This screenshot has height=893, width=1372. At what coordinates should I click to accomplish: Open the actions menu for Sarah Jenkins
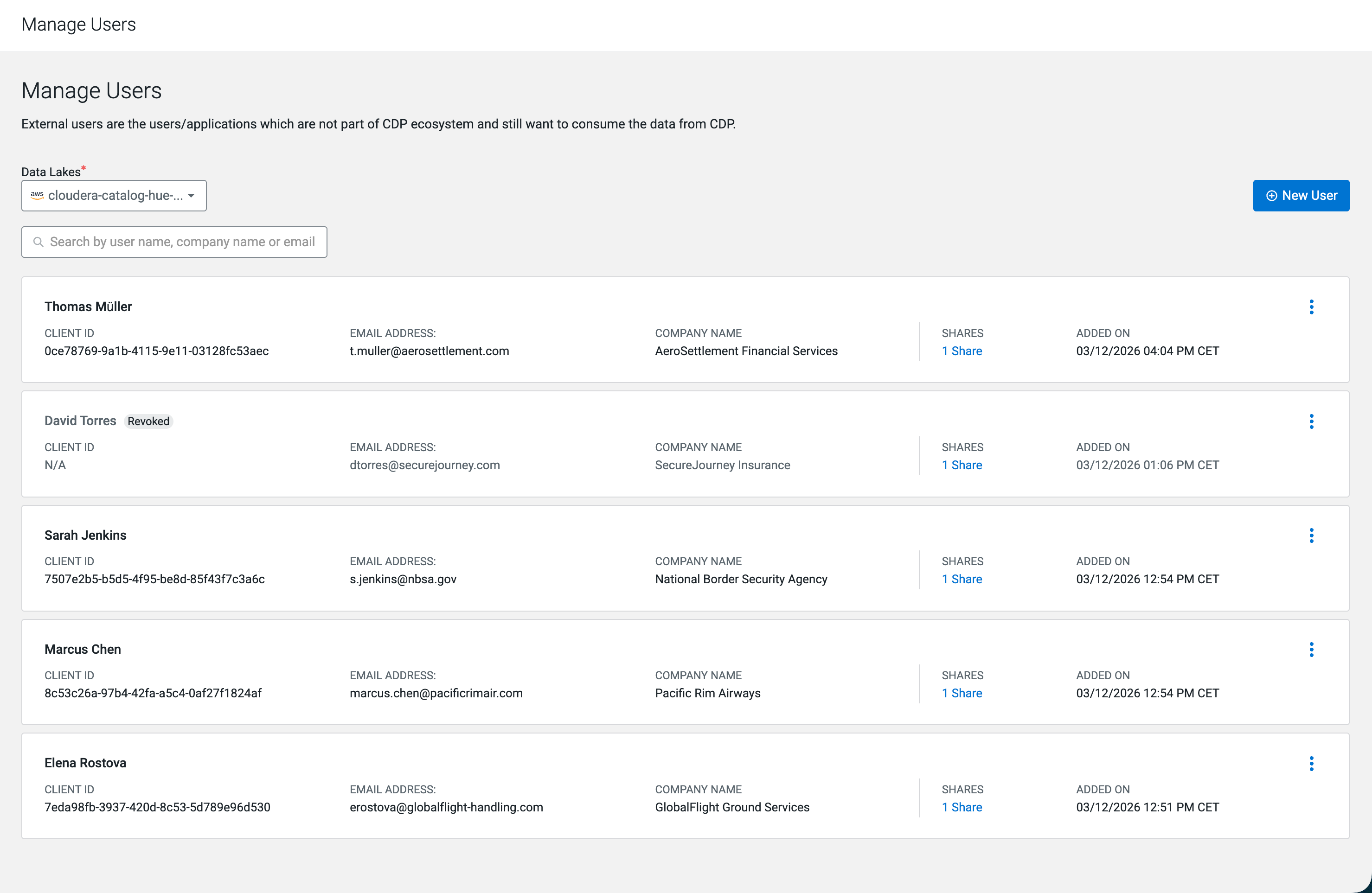pyautogui.click(x=1311, y=535)
